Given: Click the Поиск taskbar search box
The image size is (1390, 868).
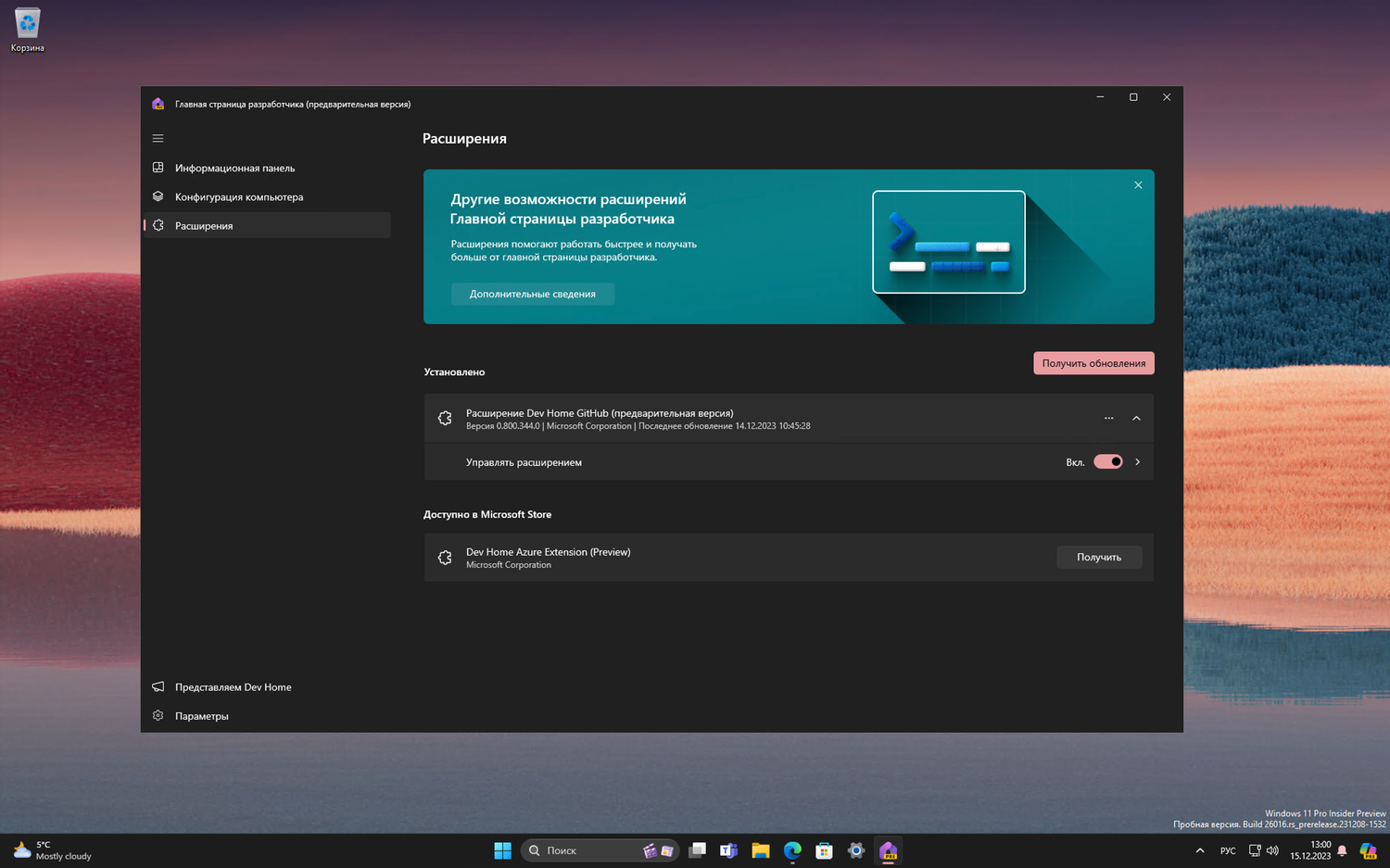Looking at the screenshot, I should pos(600,850).
